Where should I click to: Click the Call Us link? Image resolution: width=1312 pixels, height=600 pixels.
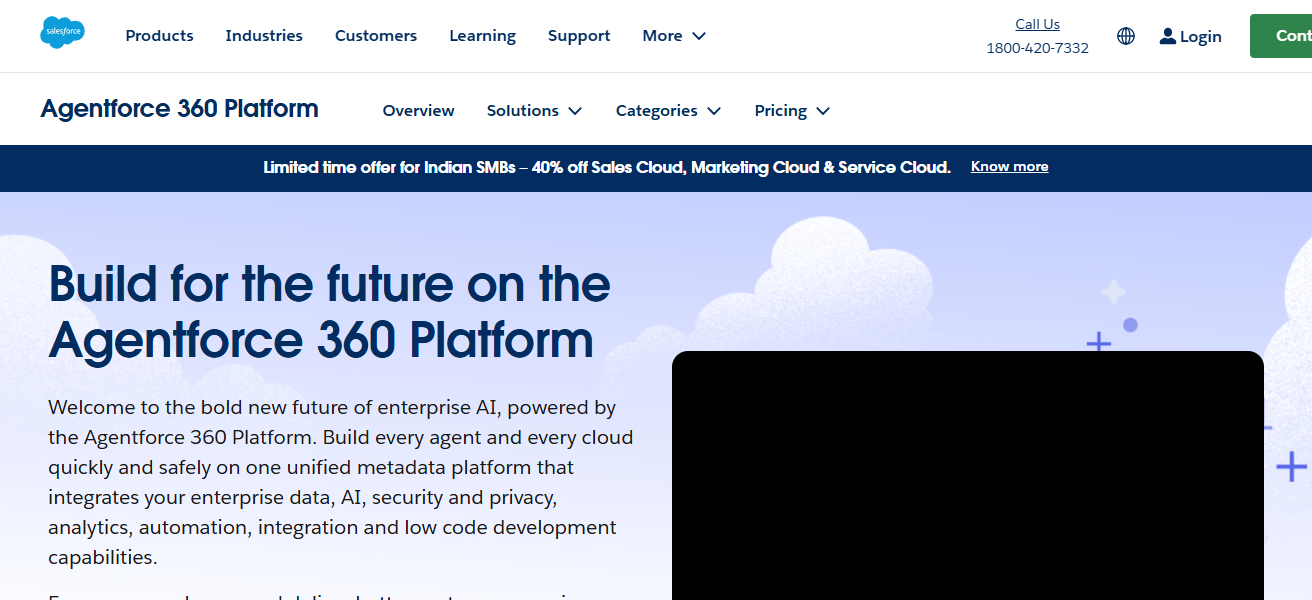pos(1037,23)
